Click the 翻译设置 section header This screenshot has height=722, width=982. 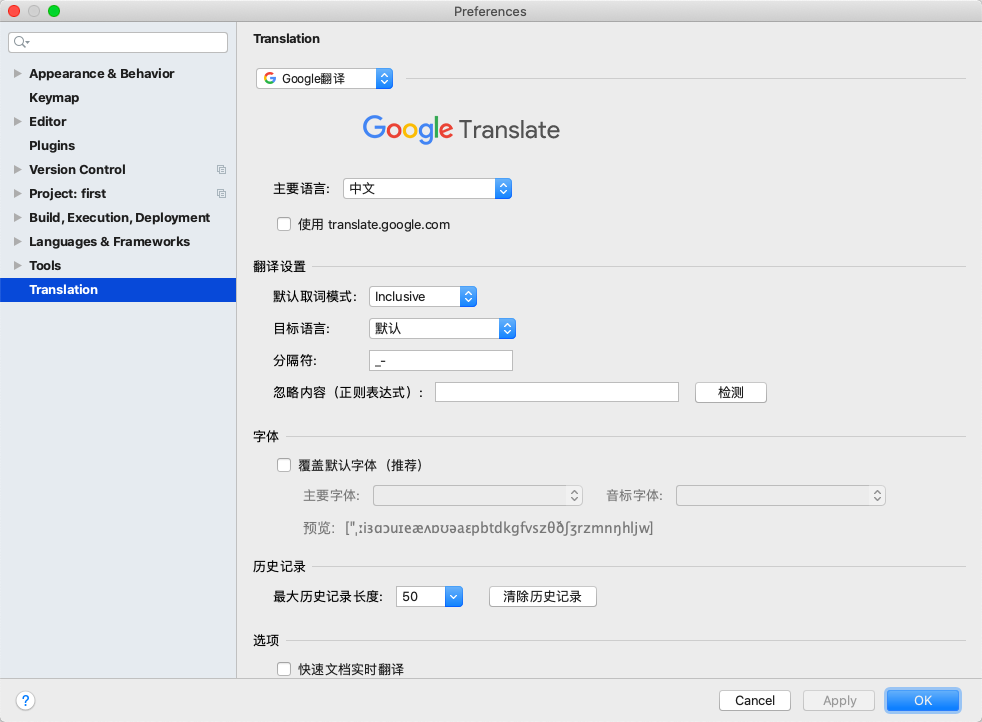tap(279, 267)
